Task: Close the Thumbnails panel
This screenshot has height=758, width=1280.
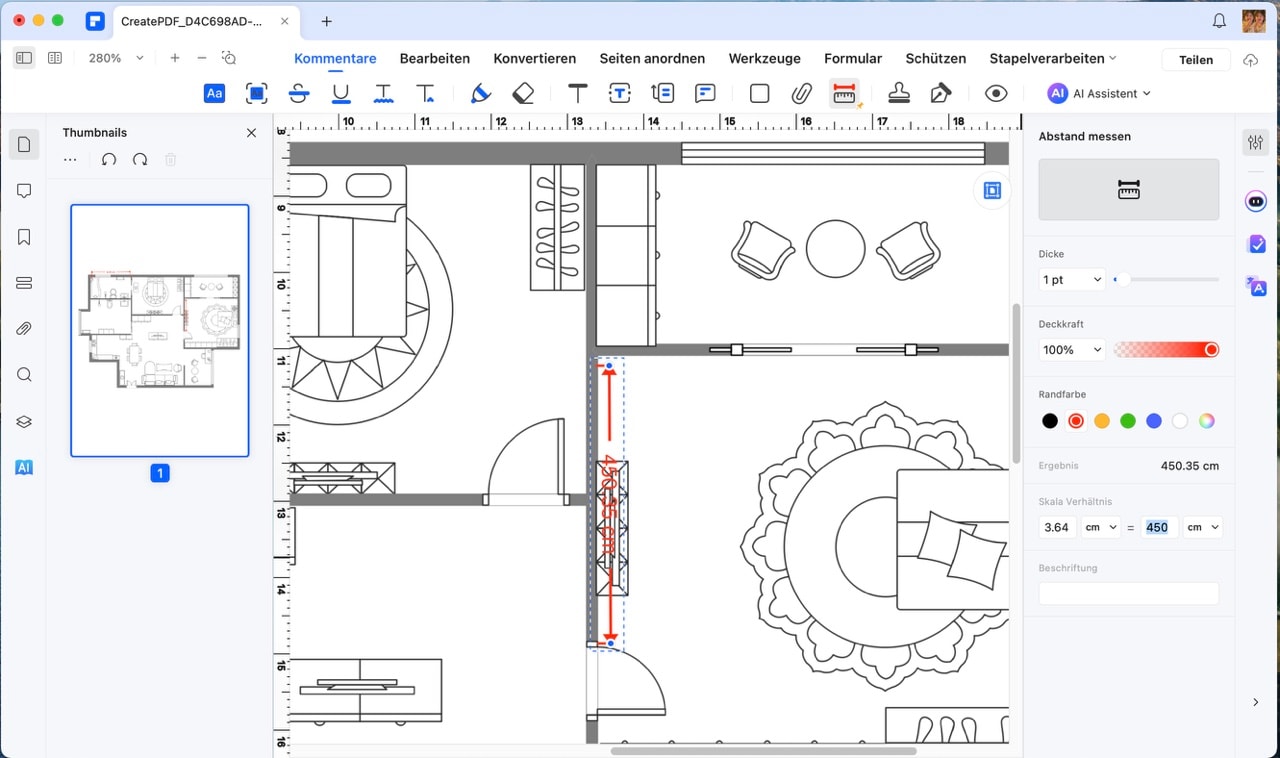Action: (251, 132)
